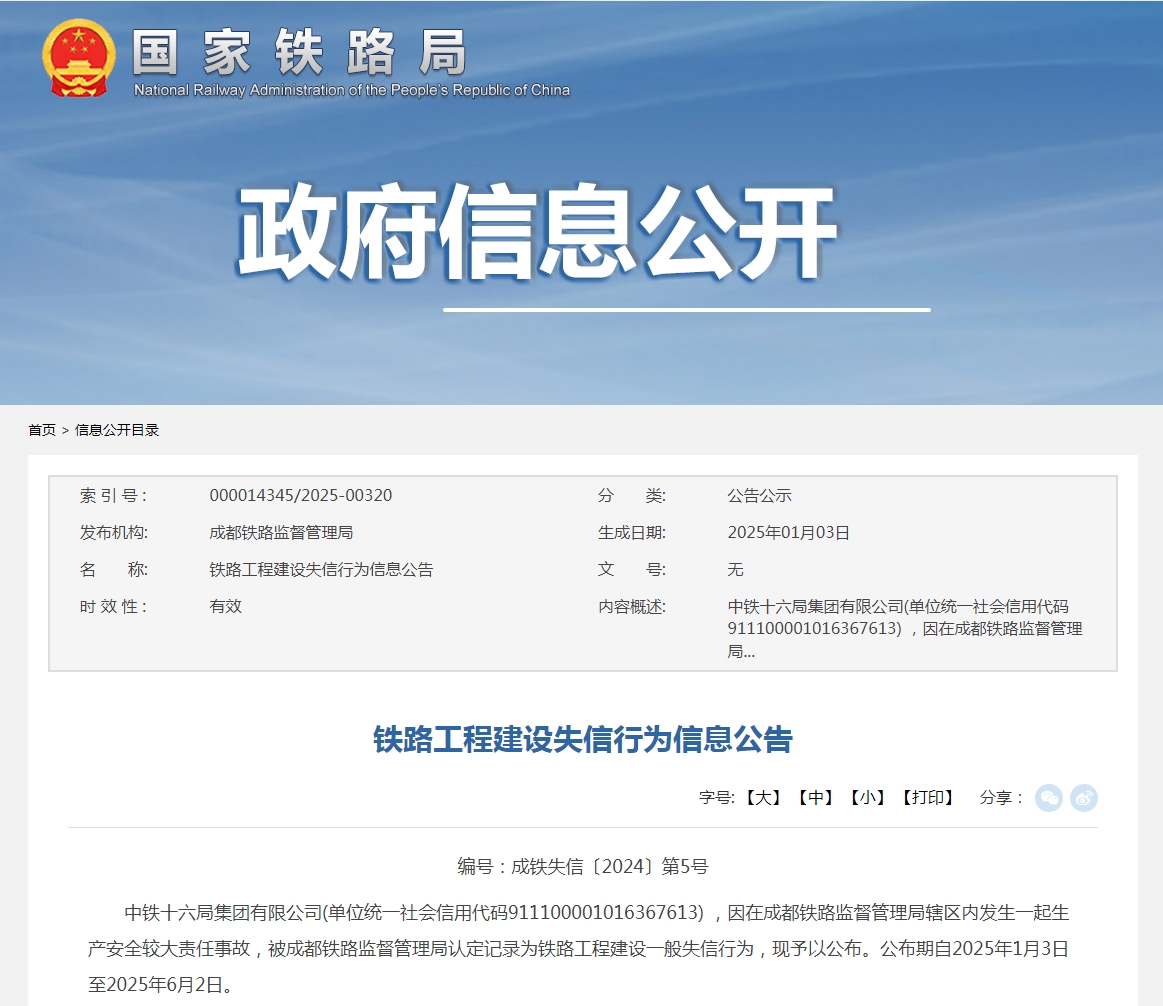Open 信息公开目录 breadcrumb link

117,430
